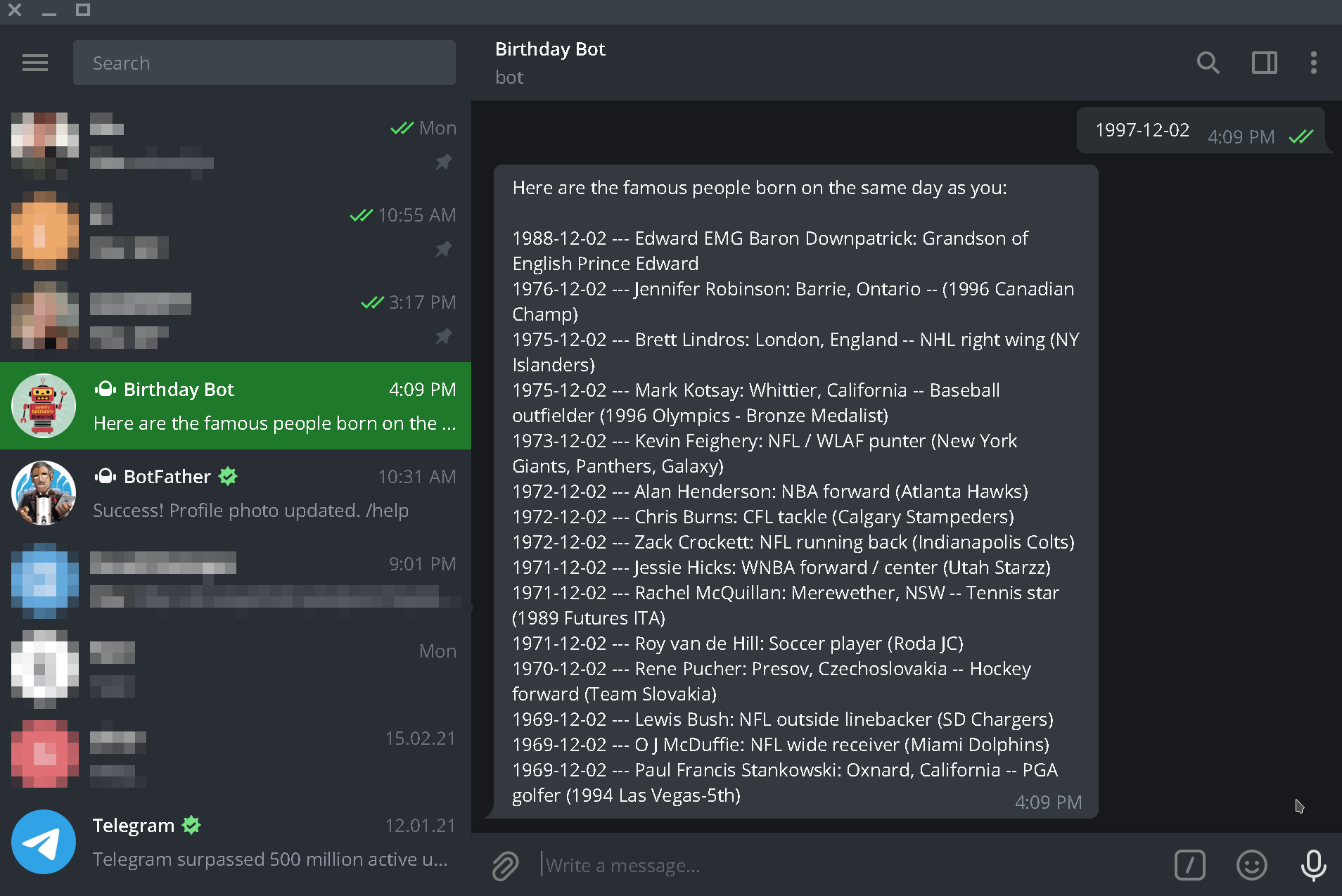Click Telegram's verified badge
The image size is (1342, 896).
[x=191, y=825]
